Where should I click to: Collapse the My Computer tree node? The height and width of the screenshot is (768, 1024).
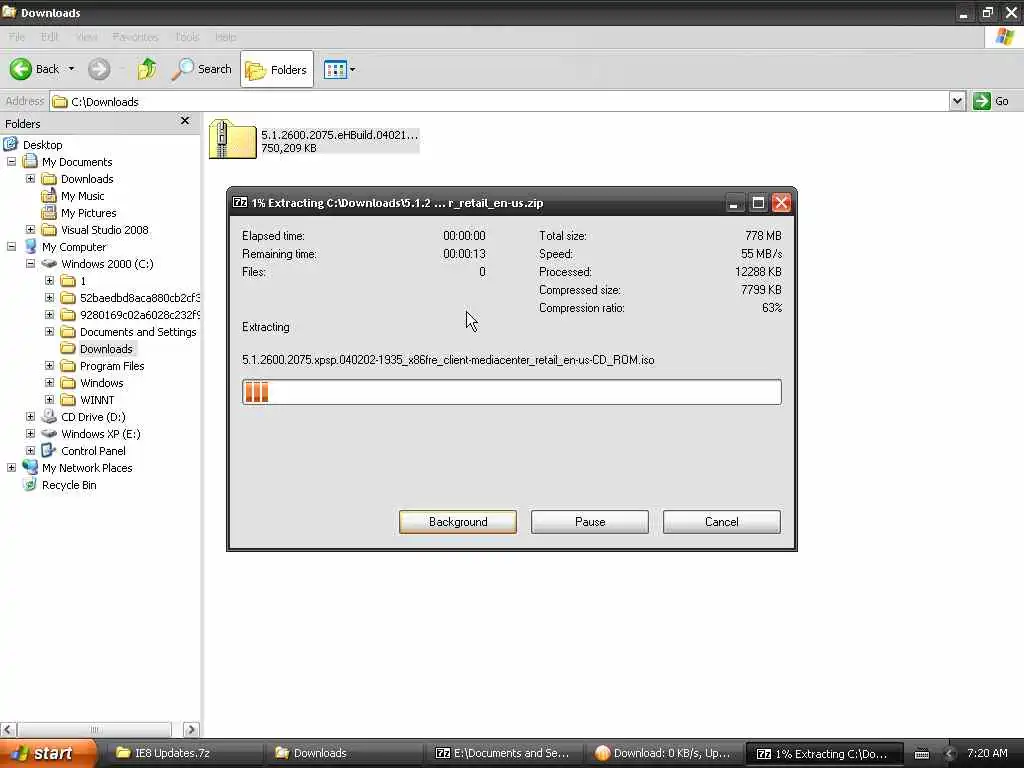point(12,246)
